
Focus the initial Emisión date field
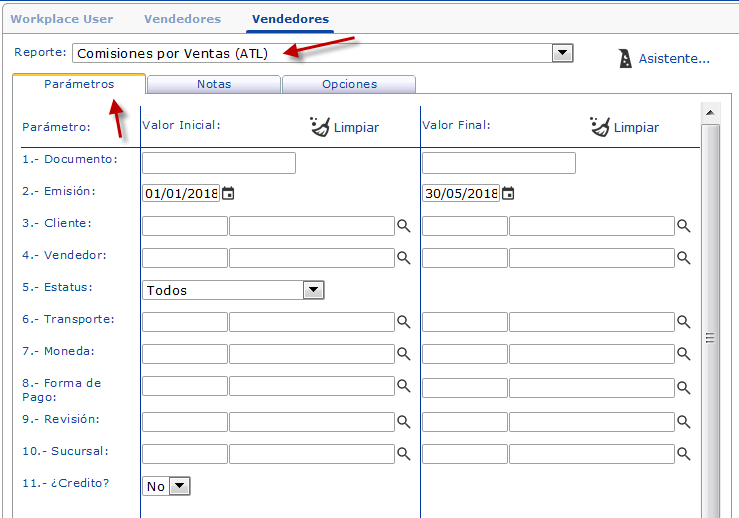coord(181,193)
